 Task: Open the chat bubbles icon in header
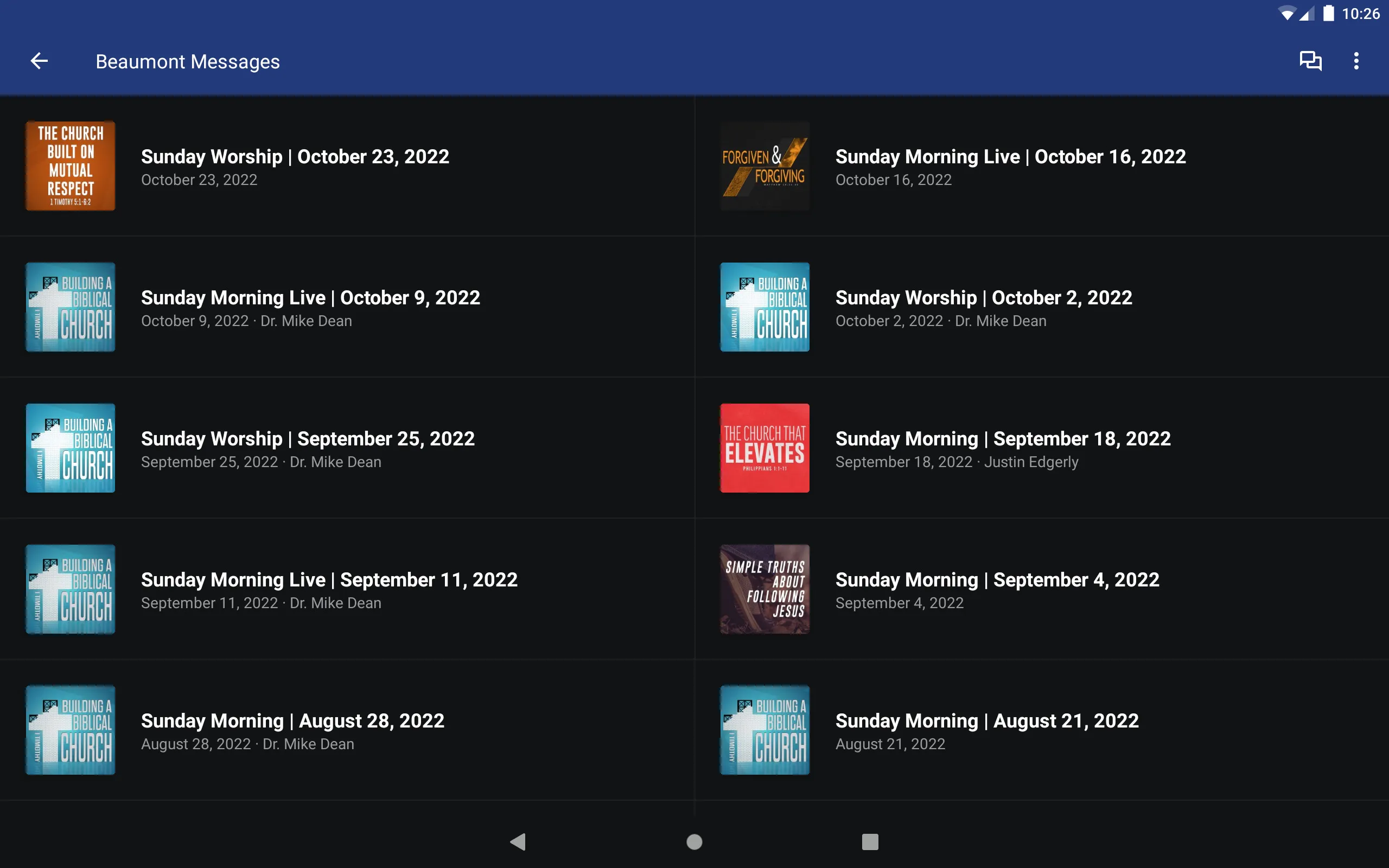click(1310, 61)
